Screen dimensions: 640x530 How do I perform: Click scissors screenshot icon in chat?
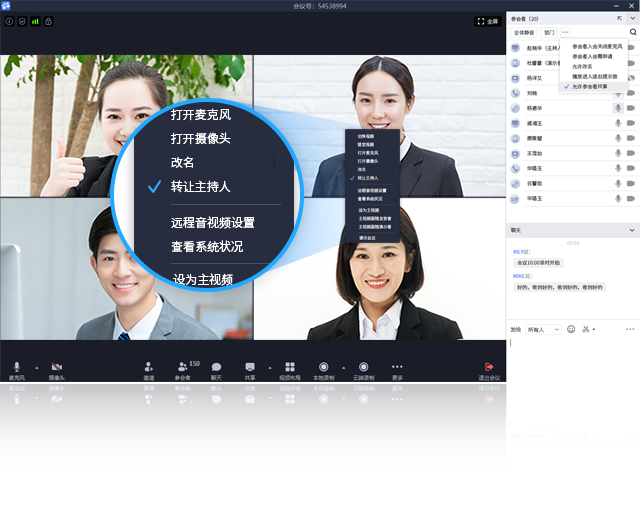586,329
